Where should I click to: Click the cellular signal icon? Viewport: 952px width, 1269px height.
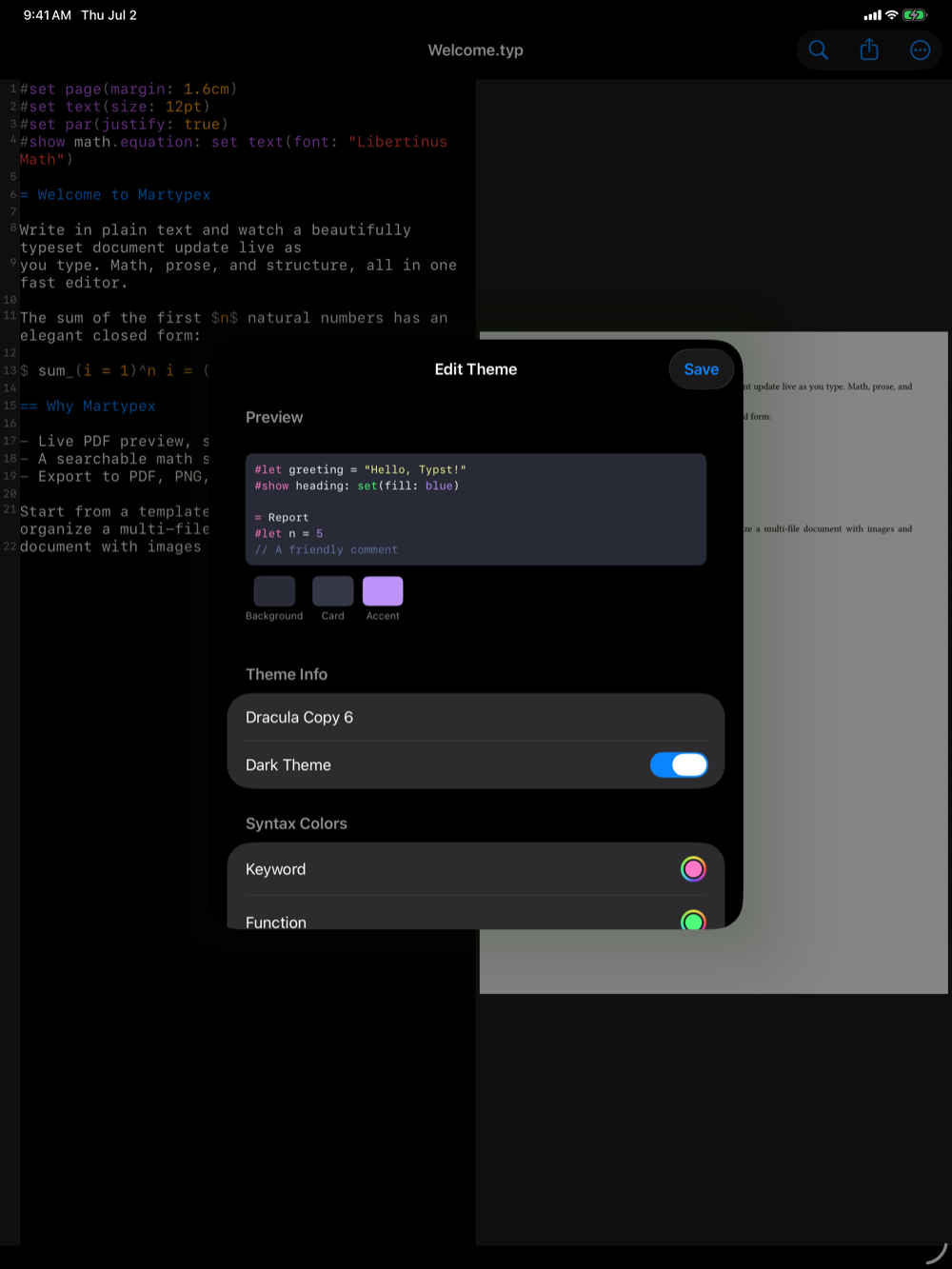point(872,15)
